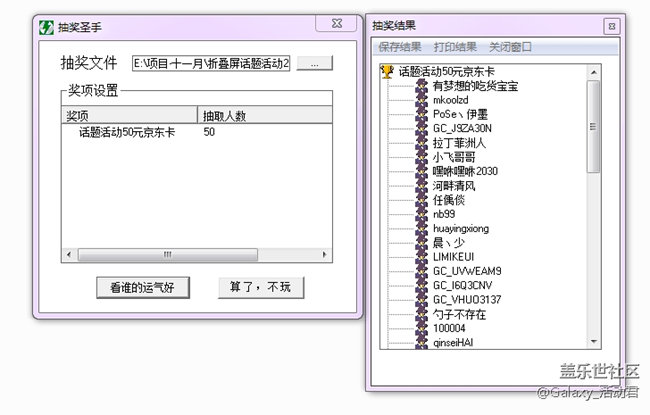
Task: Click the 算了，不玩 cancel button
Action: 261,287
